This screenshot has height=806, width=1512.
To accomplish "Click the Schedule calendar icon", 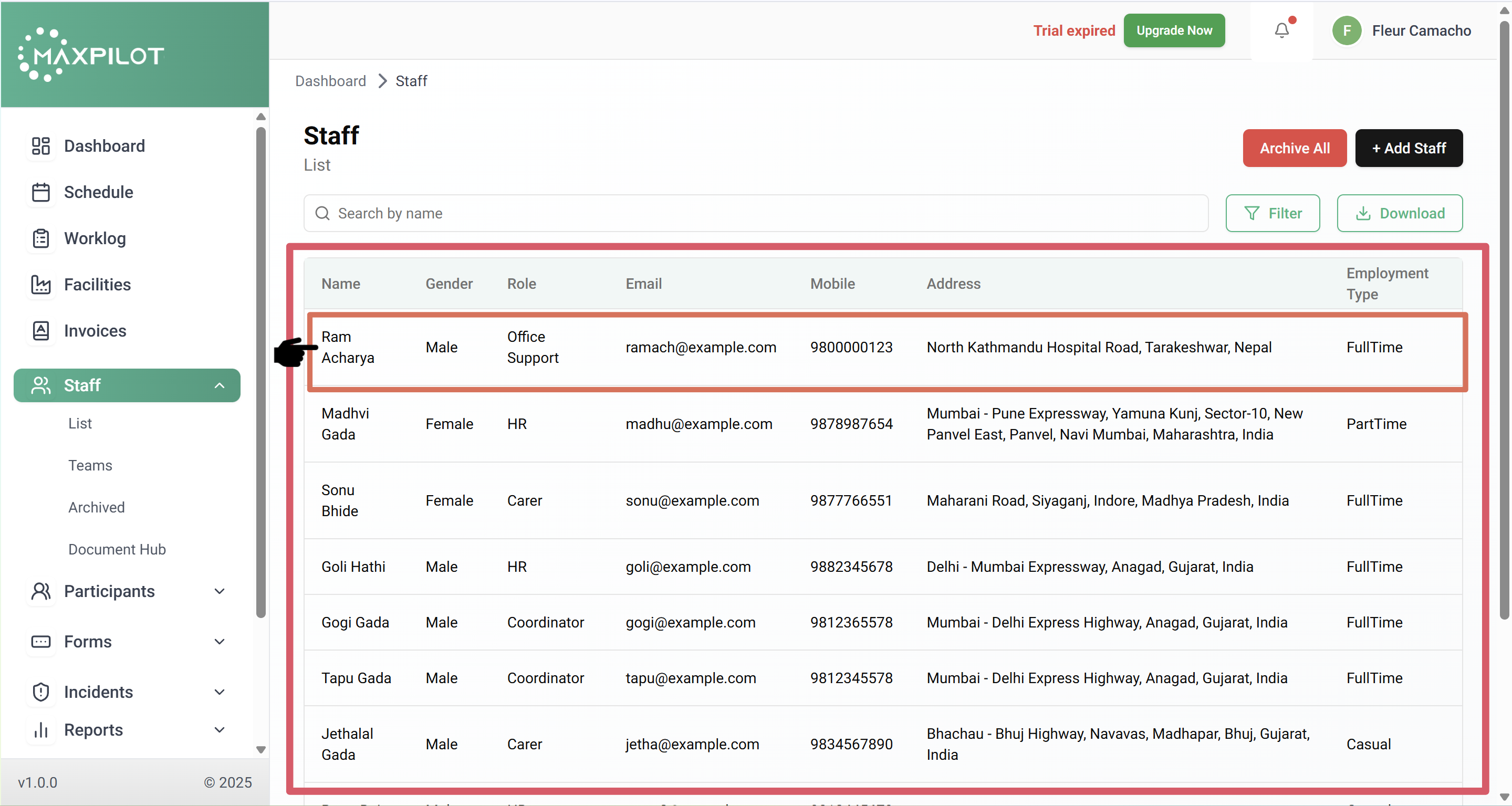I will click(40, 192).
